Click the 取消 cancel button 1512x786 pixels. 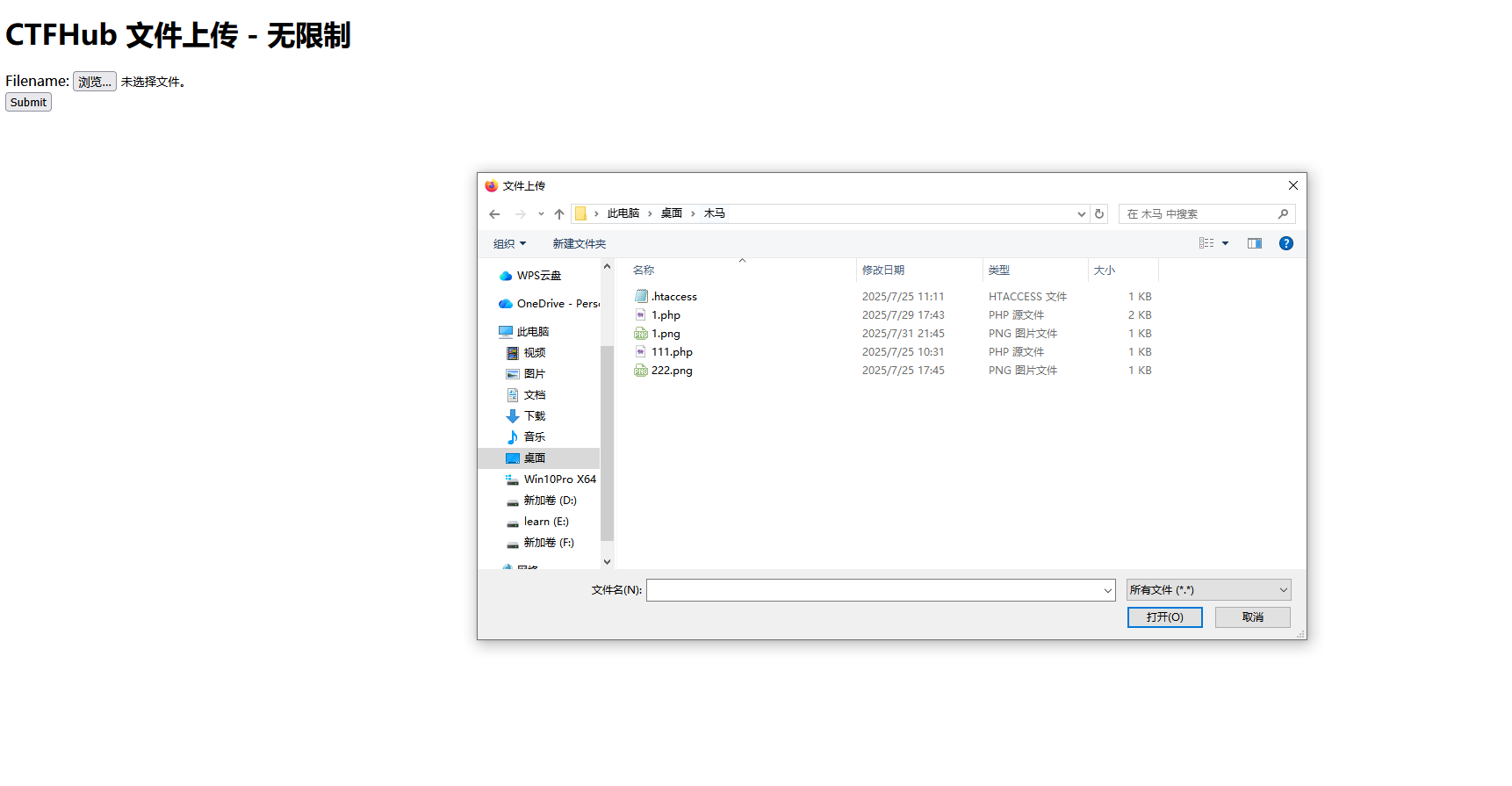(x=1252, y=617)
